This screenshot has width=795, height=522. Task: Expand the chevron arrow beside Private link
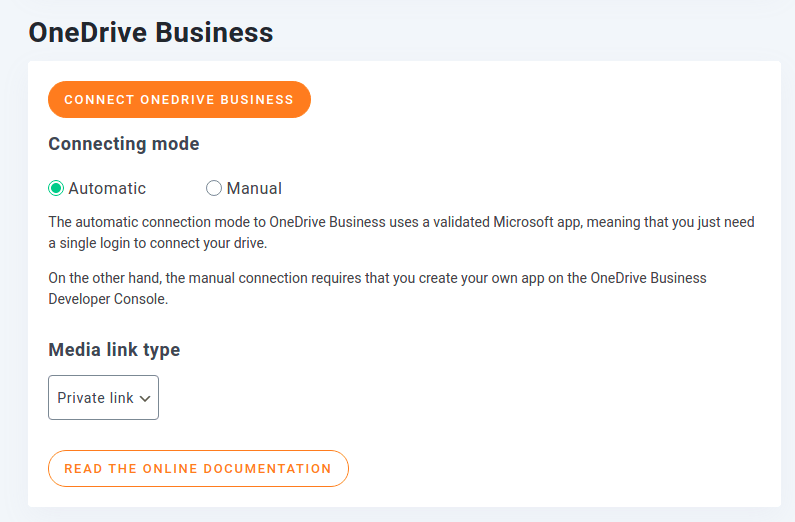pos(145,399)
